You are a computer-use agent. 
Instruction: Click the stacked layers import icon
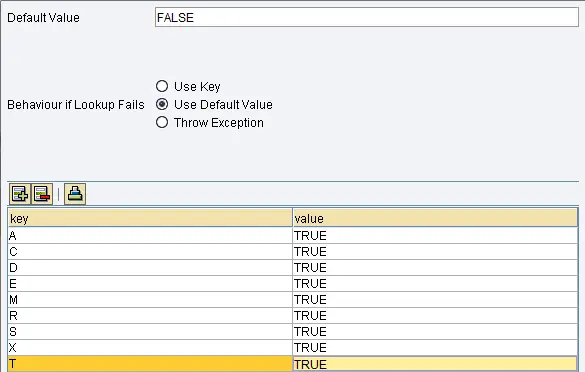(75, 194)
